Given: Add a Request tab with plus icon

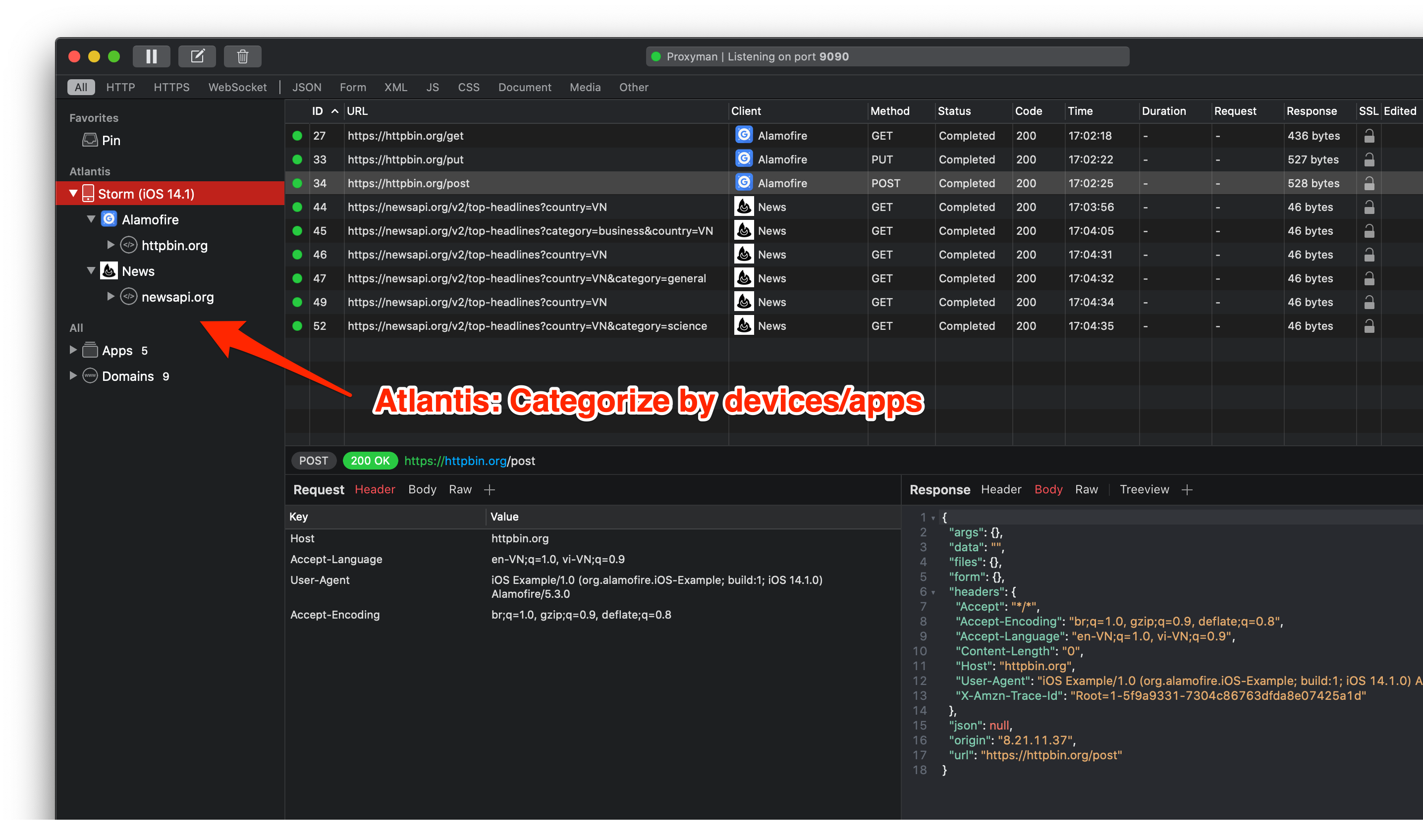Looking at the screenshot, I should click(x=490, y=490).
